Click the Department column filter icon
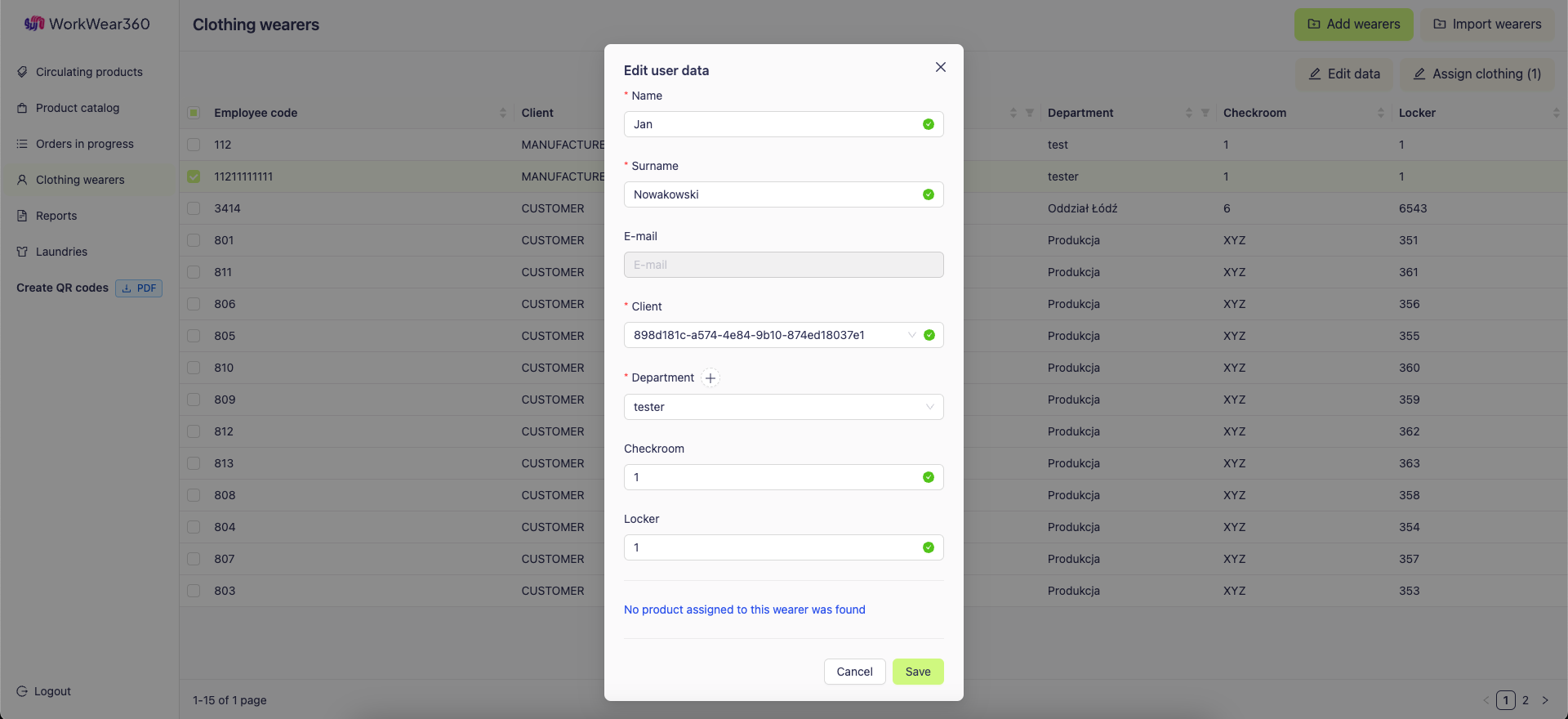The width and height of the screenshot is (1568, 719). (x=1205, y=113)
